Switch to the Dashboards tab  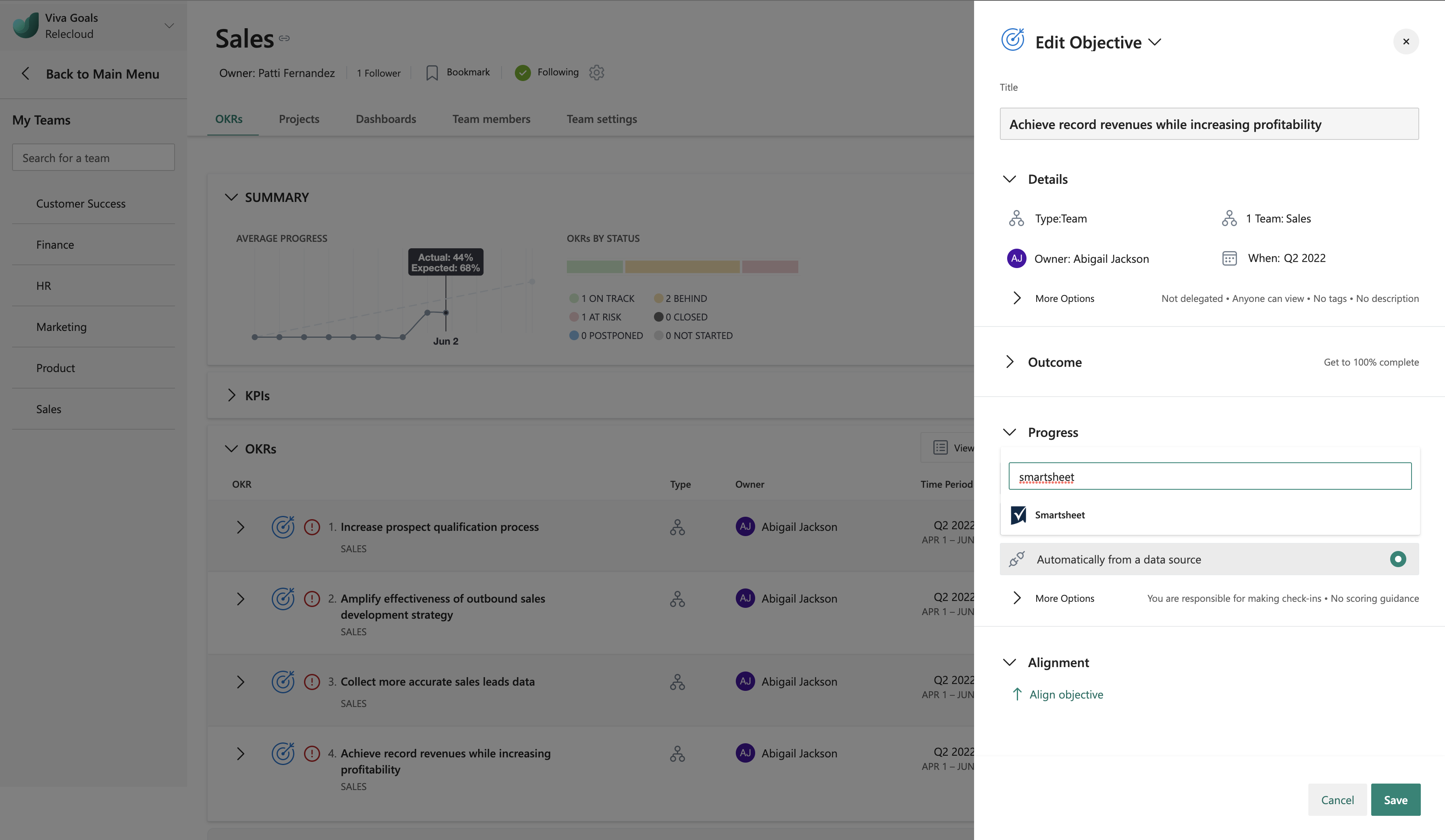386,119
